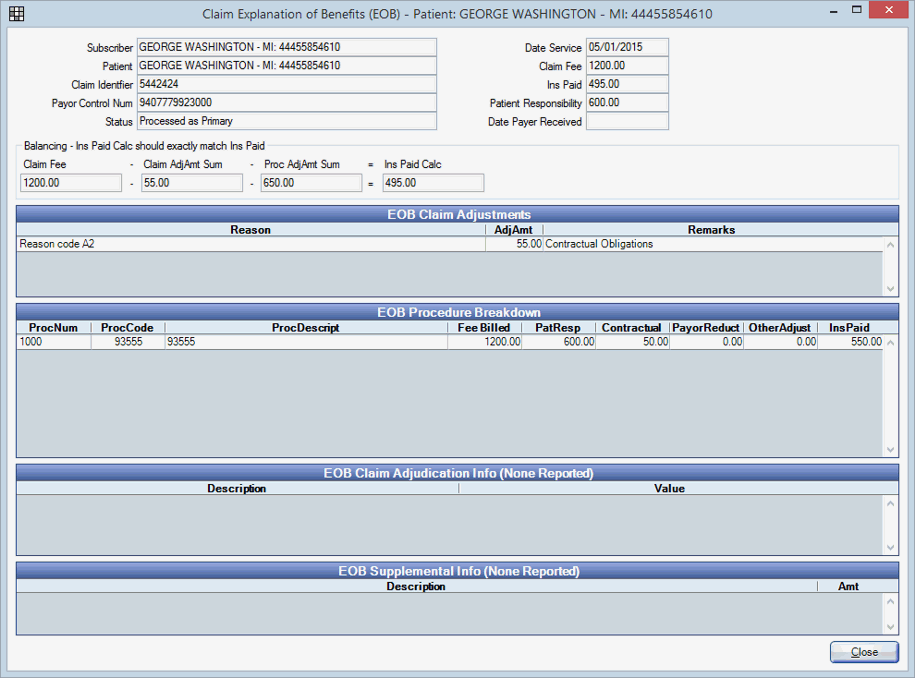
Task: Click the empty Date Payer Received field
Action: [x=627, y=122]
